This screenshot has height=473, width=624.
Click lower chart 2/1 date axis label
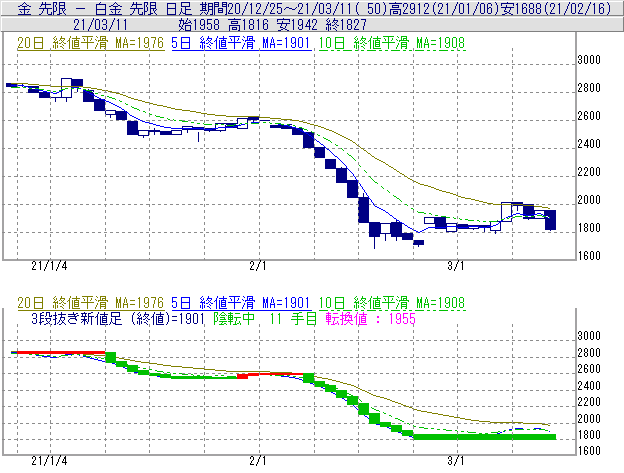[258, 461]
